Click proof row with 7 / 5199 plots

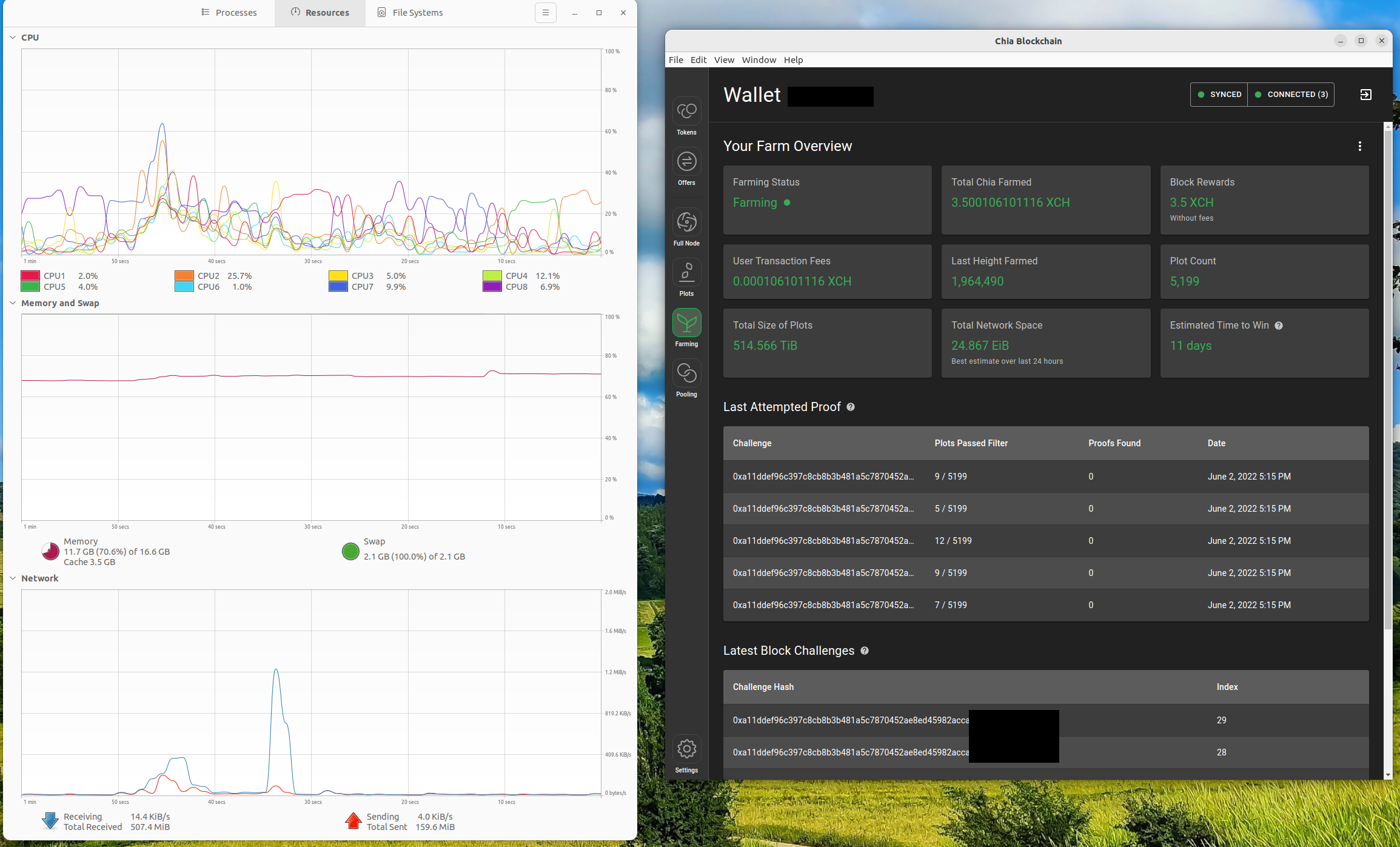[x=1045, y=605]
